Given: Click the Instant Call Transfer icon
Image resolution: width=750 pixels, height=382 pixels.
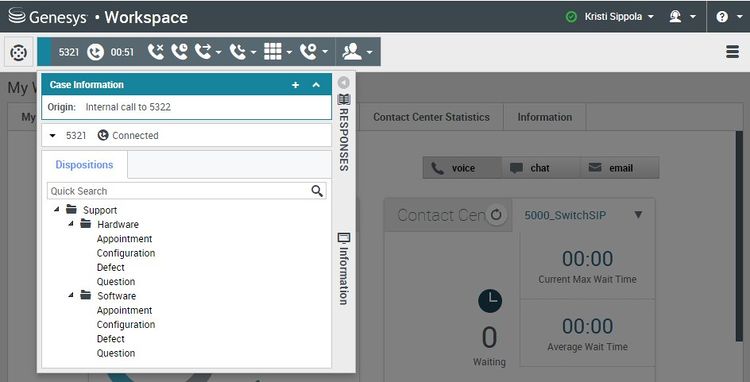Looking at the screenshot, I should [x=203, y=52].
